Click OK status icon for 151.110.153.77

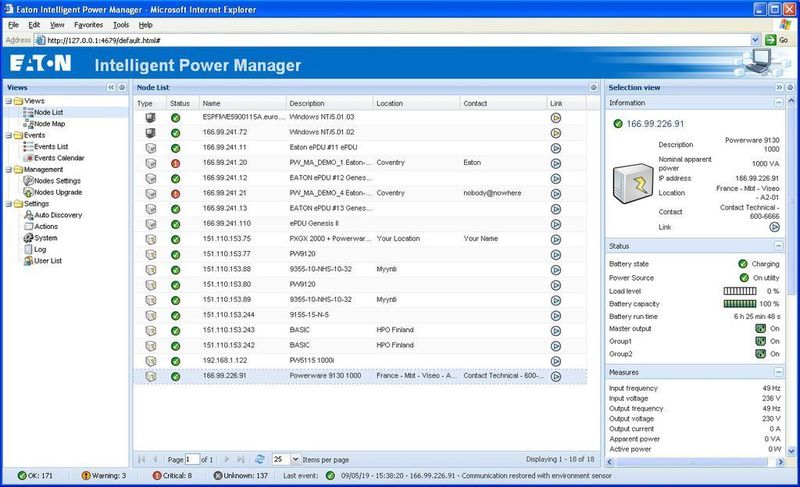click(176, 254)
